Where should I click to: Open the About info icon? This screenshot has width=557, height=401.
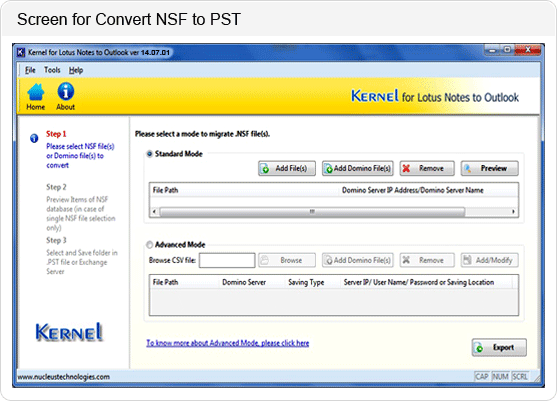point(65,97)
